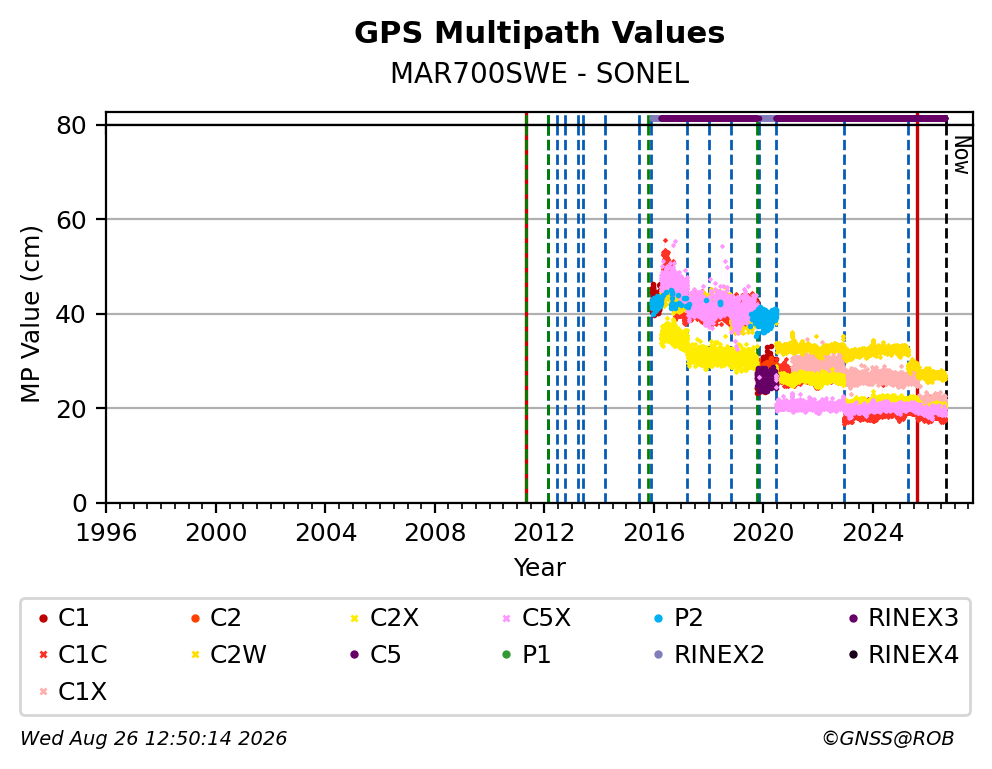Click the MP Value (cm) axis label

coord(30,314)
